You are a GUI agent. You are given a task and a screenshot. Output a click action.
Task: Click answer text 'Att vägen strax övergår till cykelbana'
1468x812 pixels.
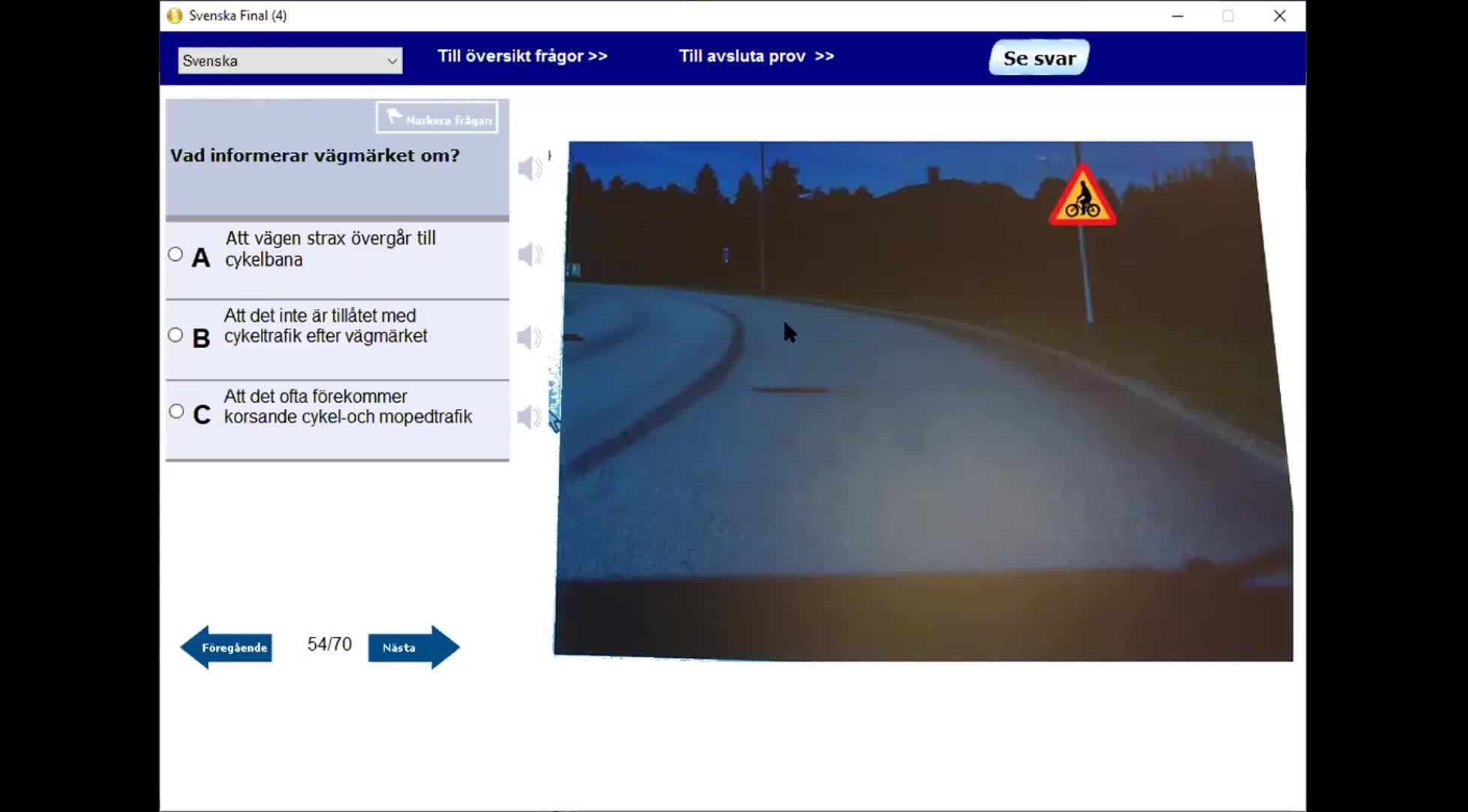click(330, 249)
